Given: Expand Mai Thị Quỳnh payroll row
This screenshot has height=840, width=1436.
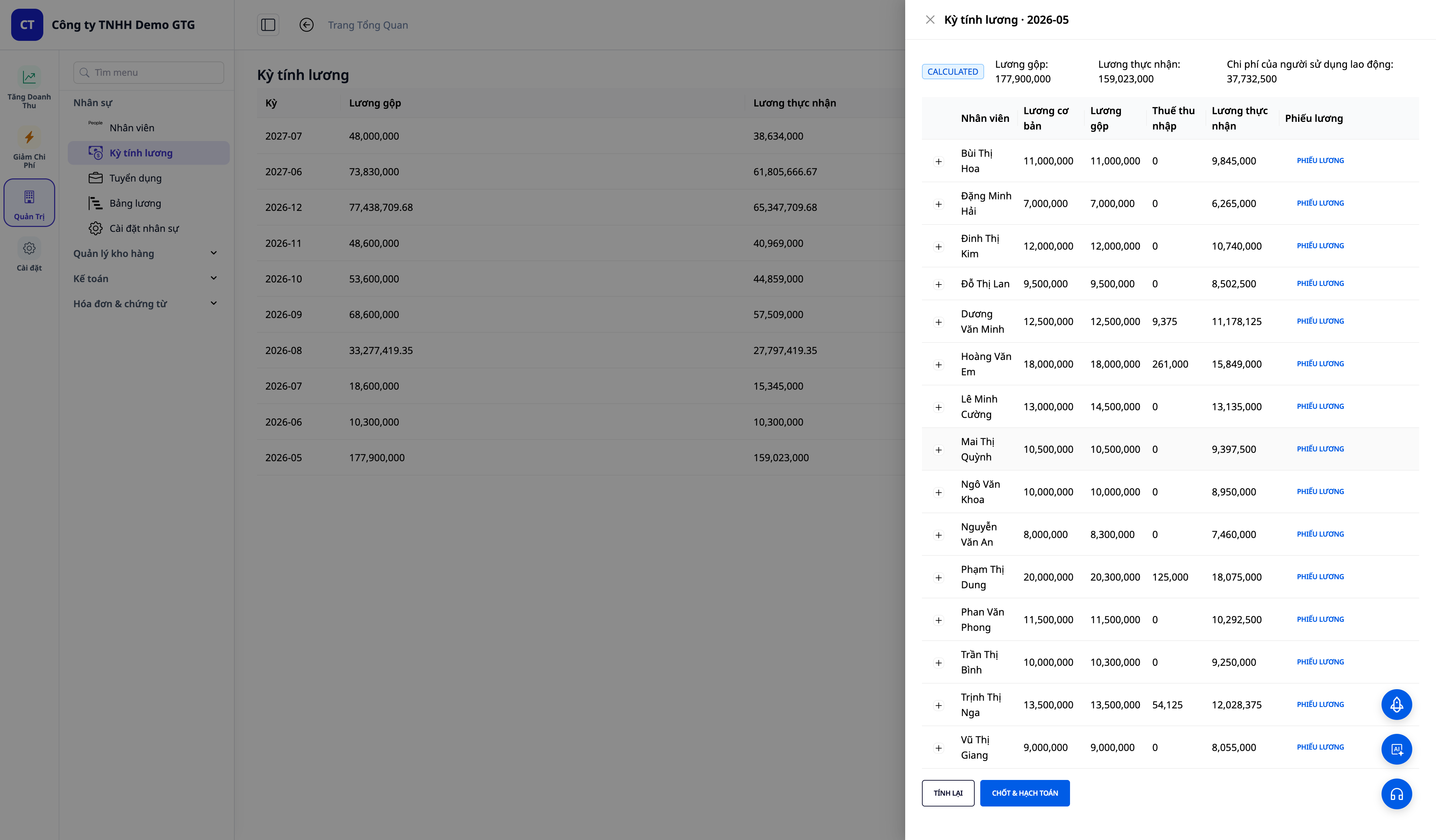Looking at the screenshot, I should click(x=938, y=450).
